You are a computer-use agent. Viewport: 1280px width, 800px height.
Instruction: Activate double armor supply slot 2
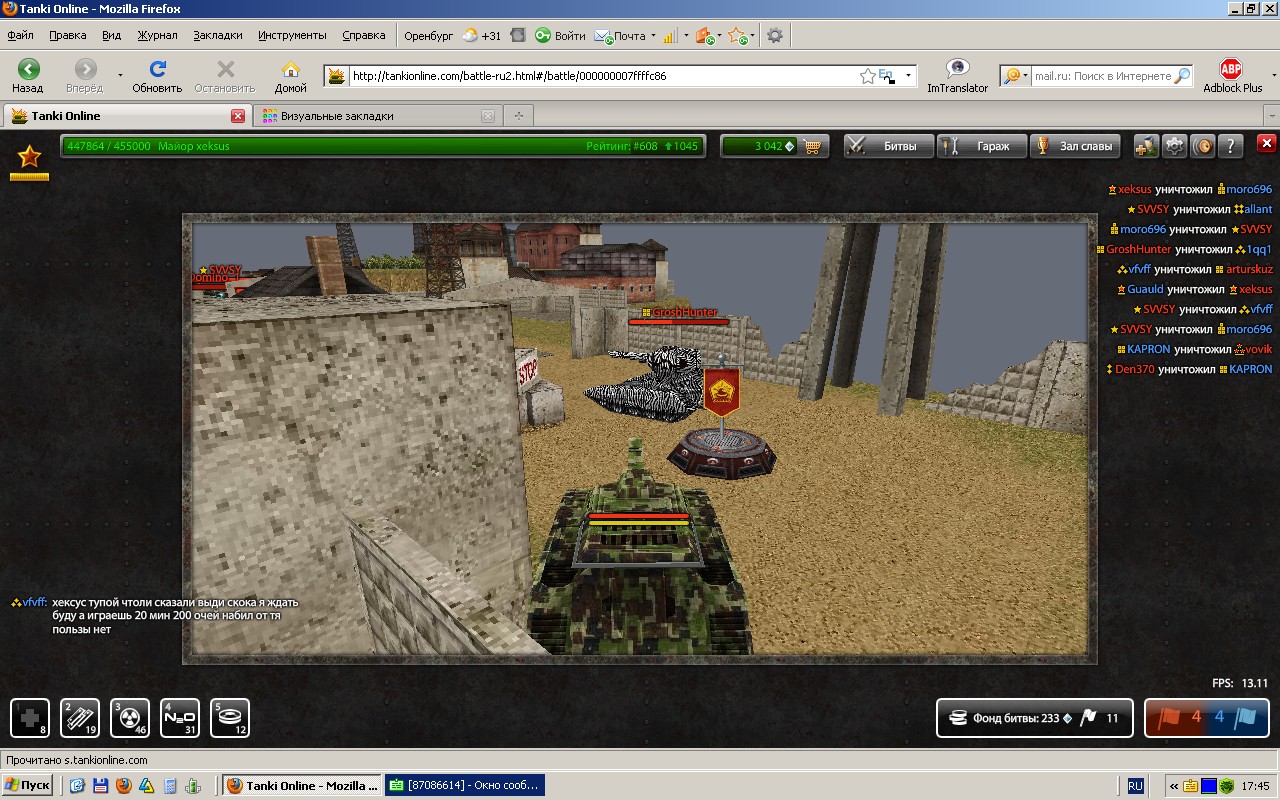click(x=80, y=718)
